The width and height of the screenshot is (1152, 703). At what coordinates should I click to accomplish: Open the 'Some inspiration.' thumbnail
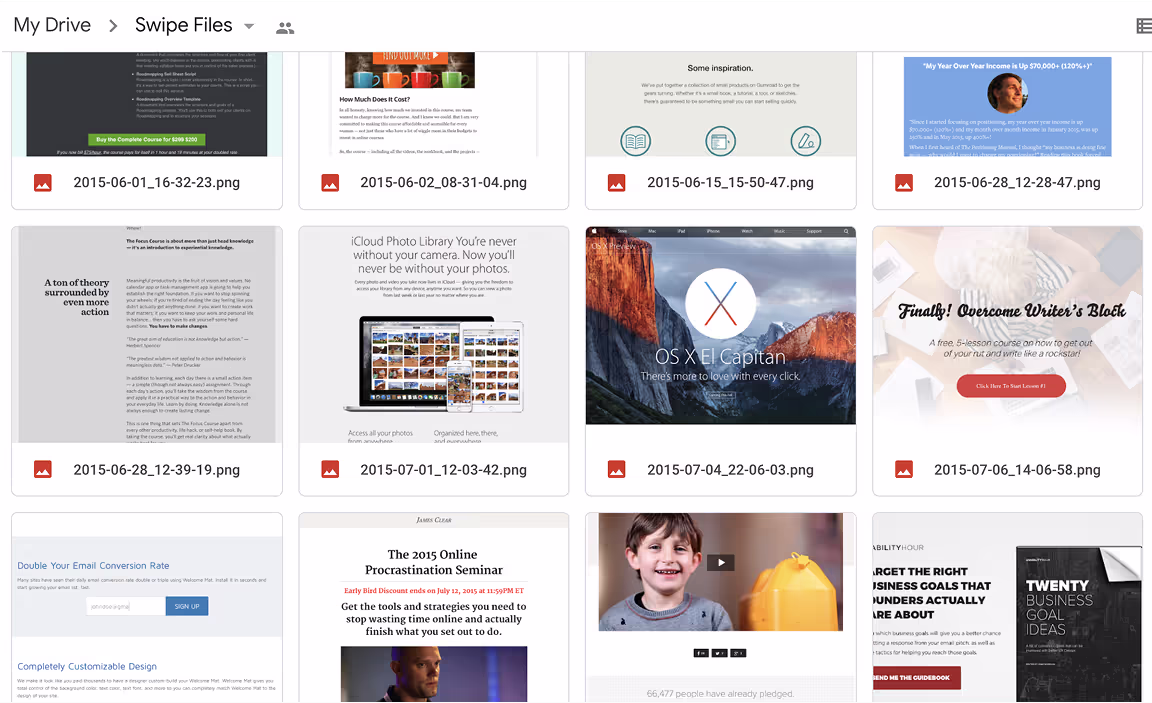[x=721, y=104]
